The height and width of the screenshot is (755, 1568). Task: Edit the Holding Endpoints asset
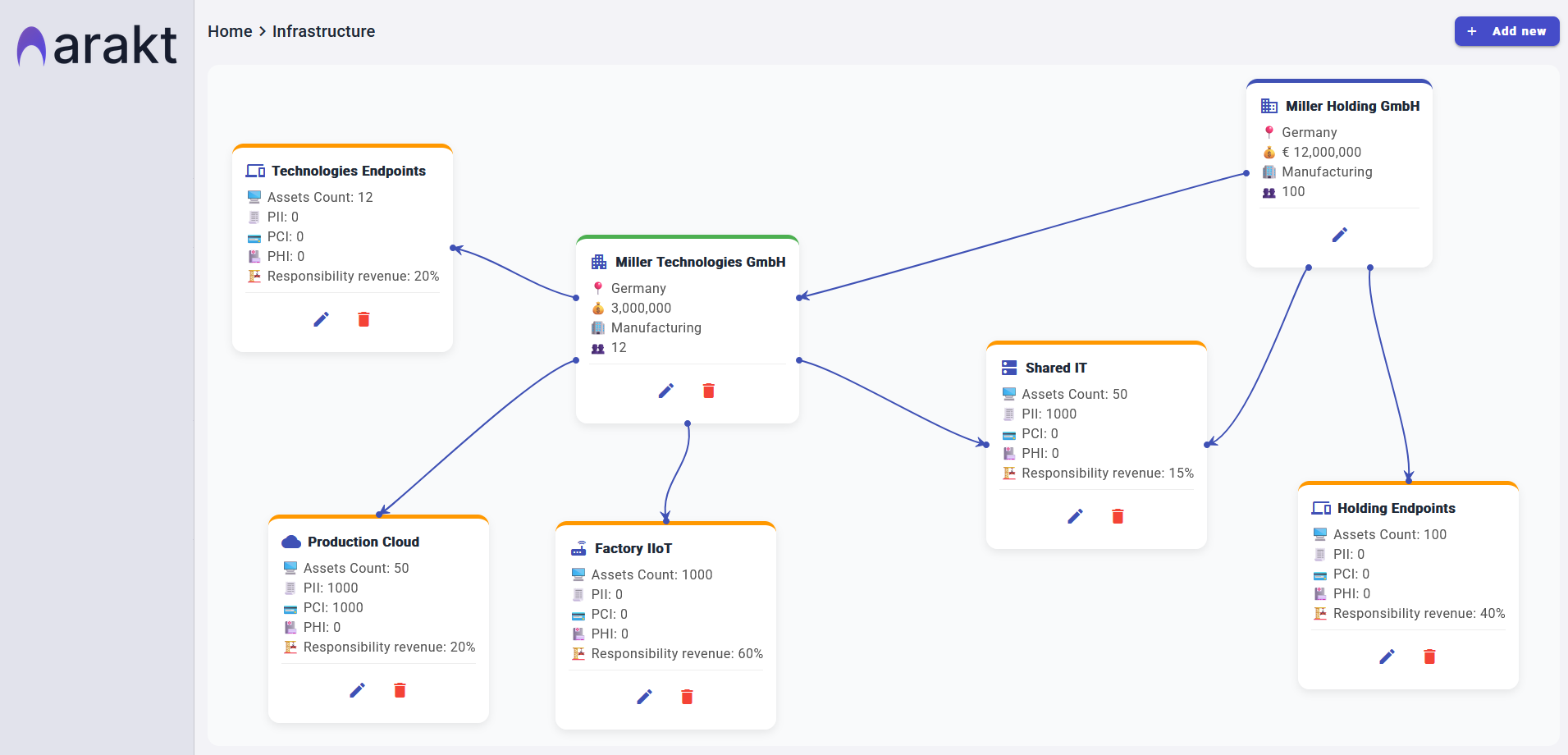click(x=1387, y=657)
